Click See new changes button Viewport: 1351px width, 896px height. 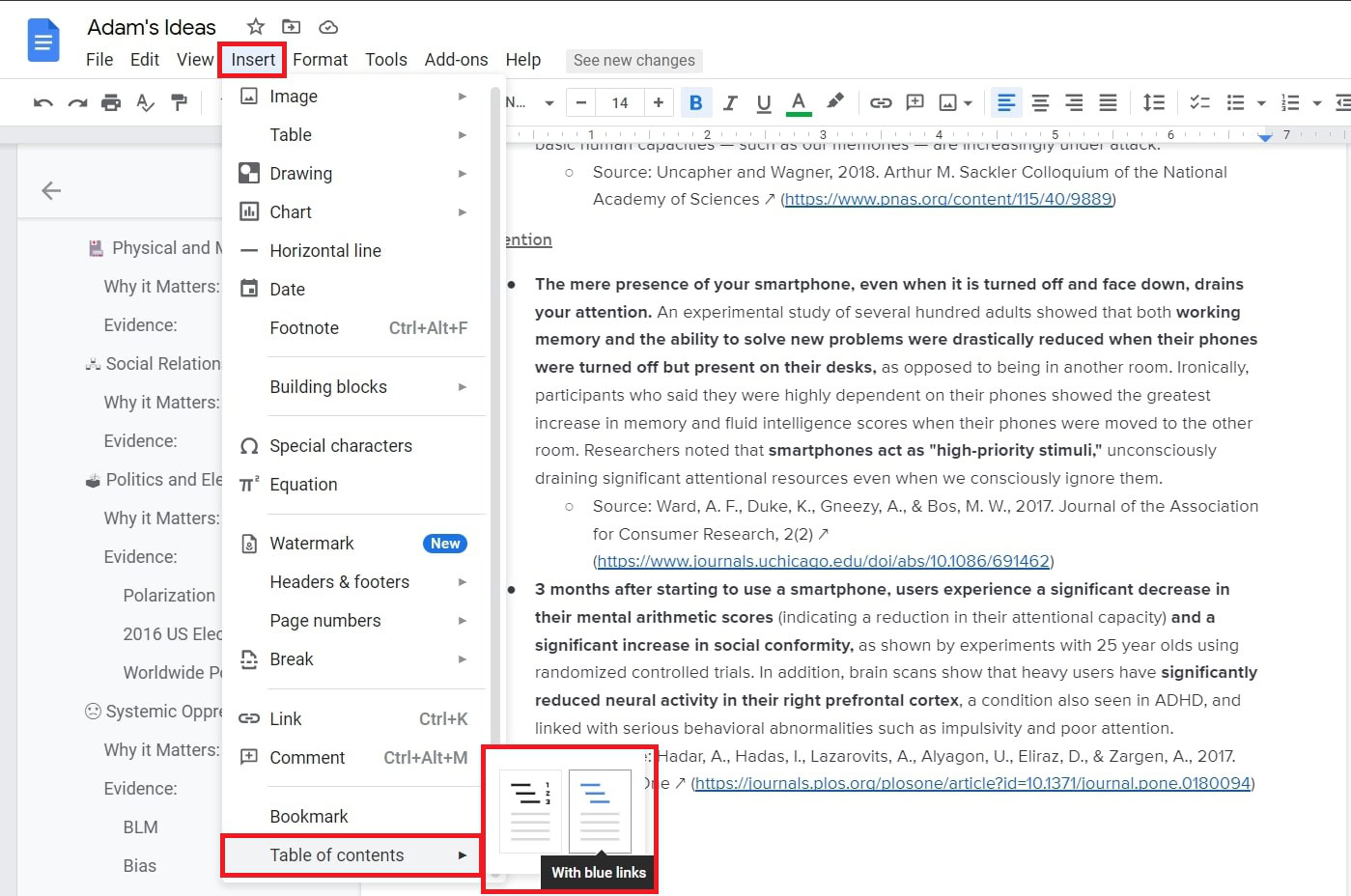pyautogui.click(x=633, y=60)
